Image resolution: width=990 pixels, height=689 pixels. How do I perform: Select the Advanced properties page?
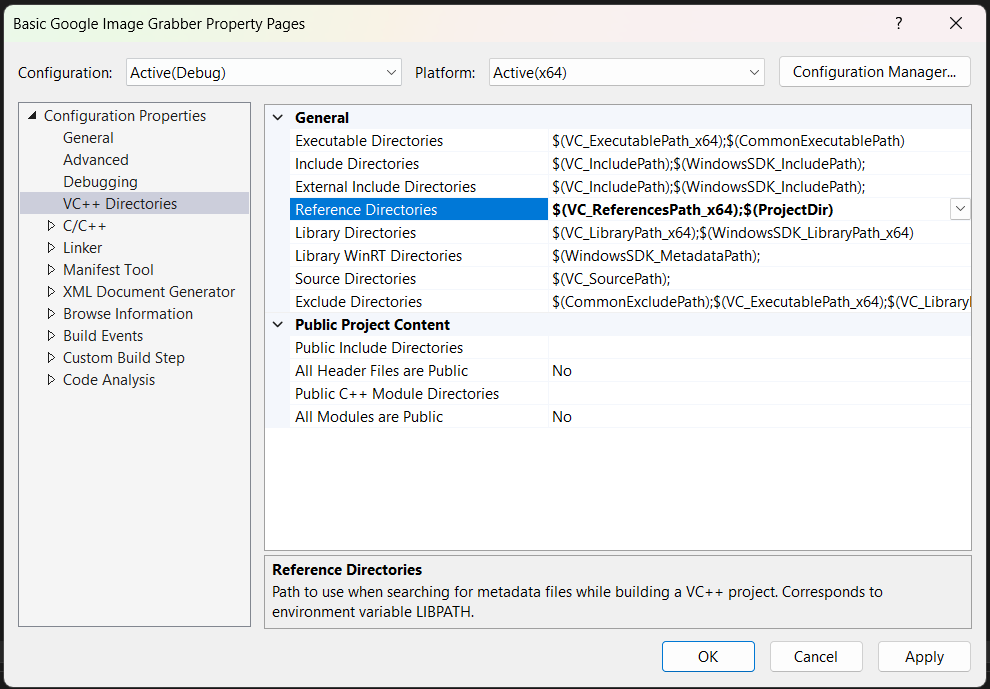click(95, 160)
